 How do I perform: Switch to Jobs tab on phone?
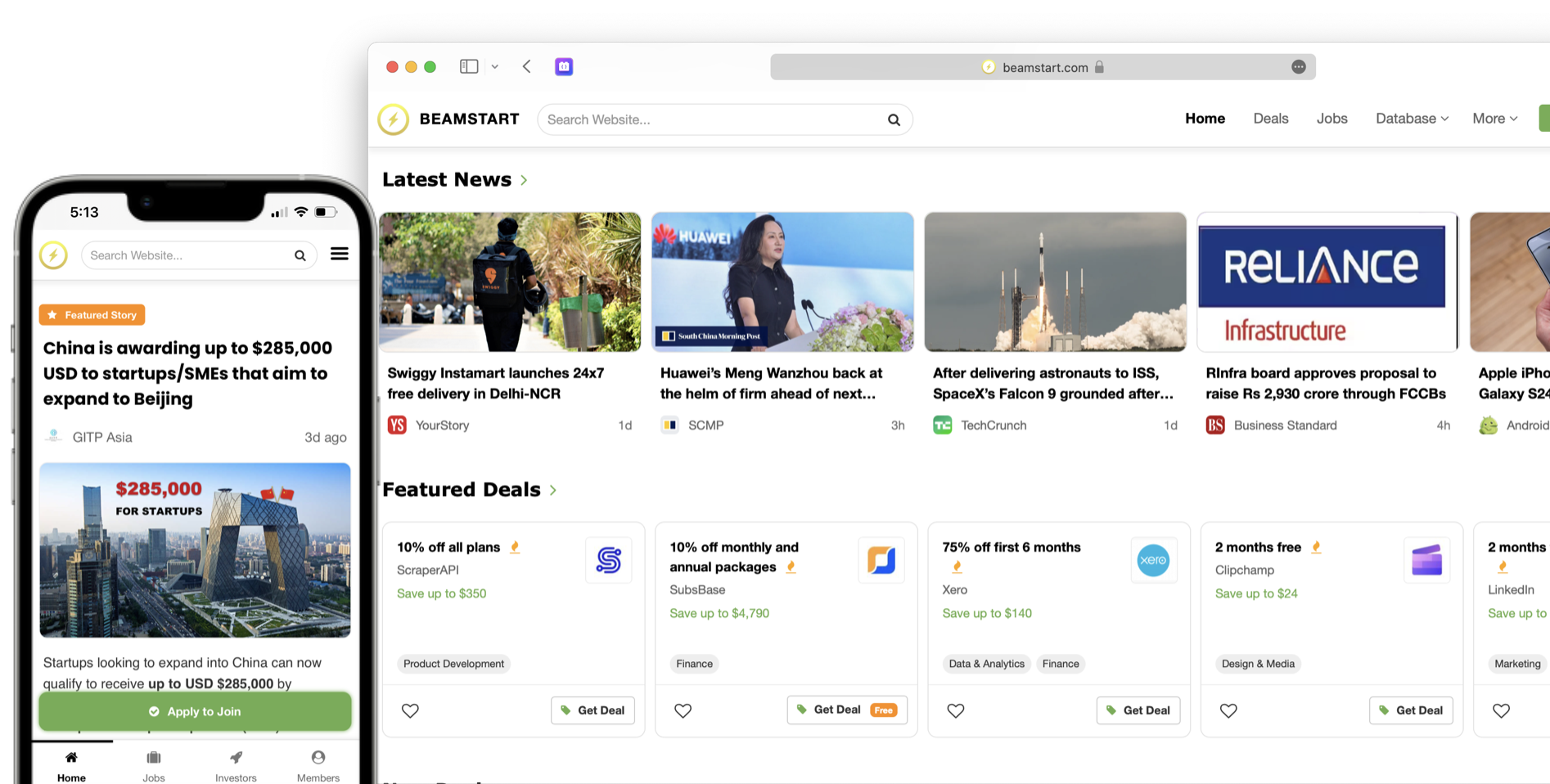coord(154,767)
